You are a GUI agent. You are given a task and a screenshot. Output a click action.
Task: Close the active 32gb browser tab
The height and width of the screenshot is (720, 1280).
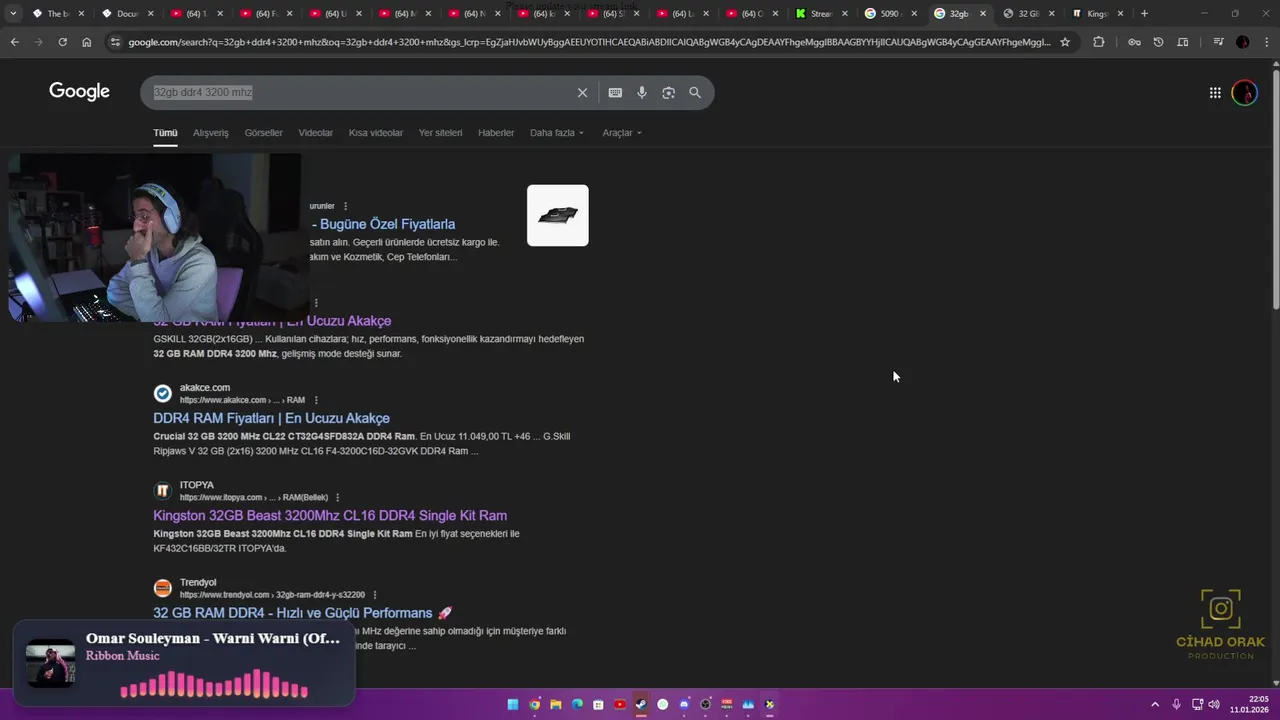982,14
